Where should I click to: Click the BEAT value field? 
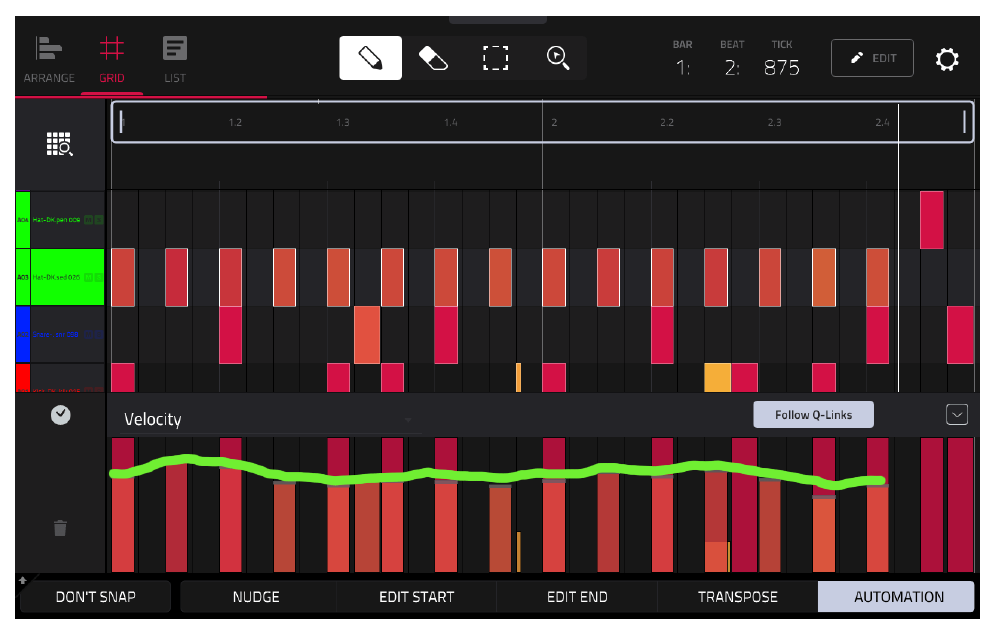click(732, 67)
